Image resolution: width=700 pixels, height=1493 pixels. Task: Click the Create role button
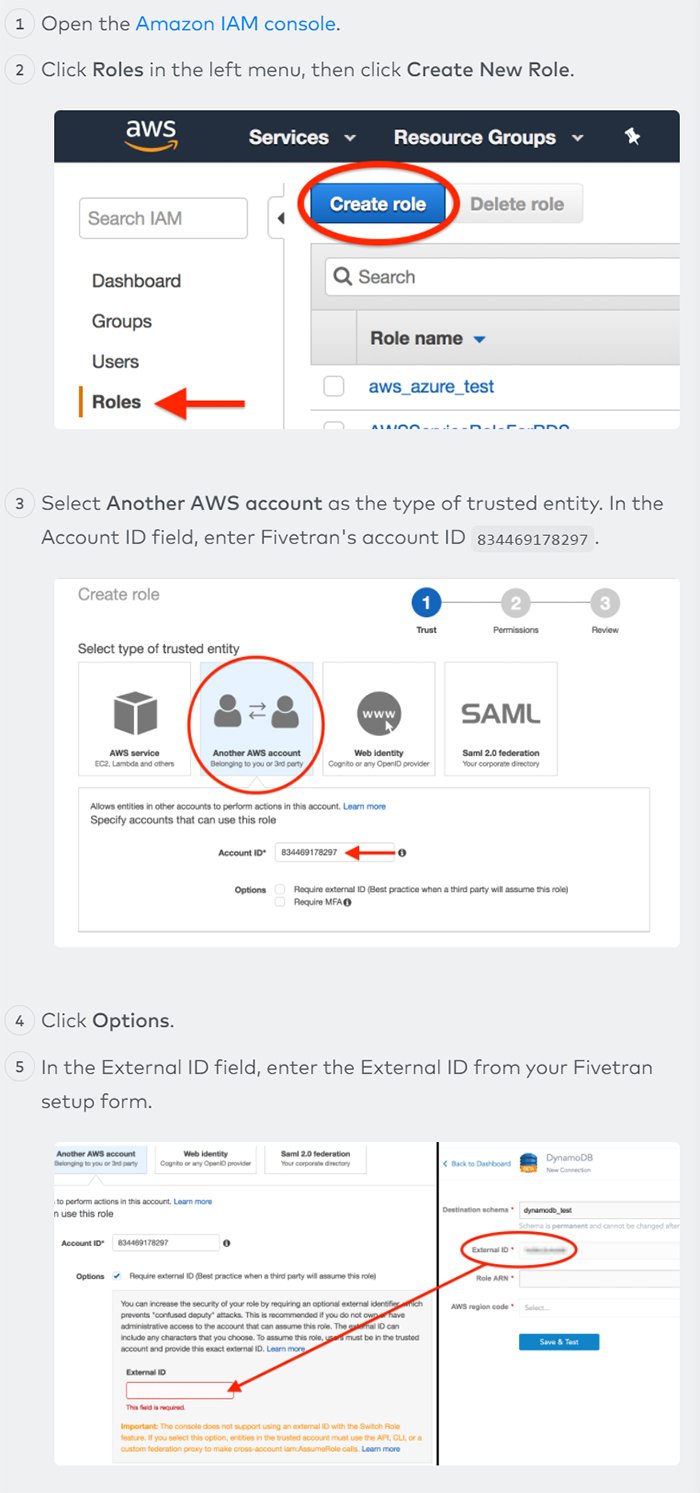click(x=378, y=204)
